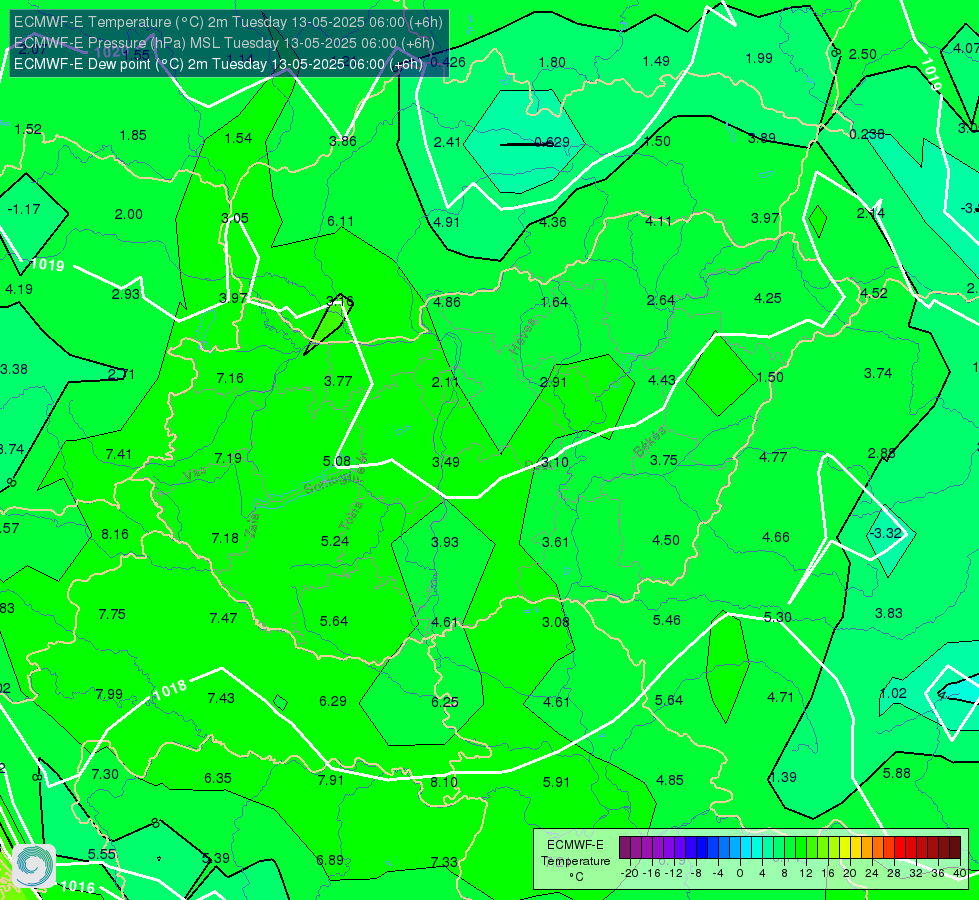Click the legend scale label '24'
This screenshot has width=979, height=900.
pyautogui.click(x=872, y=873)
